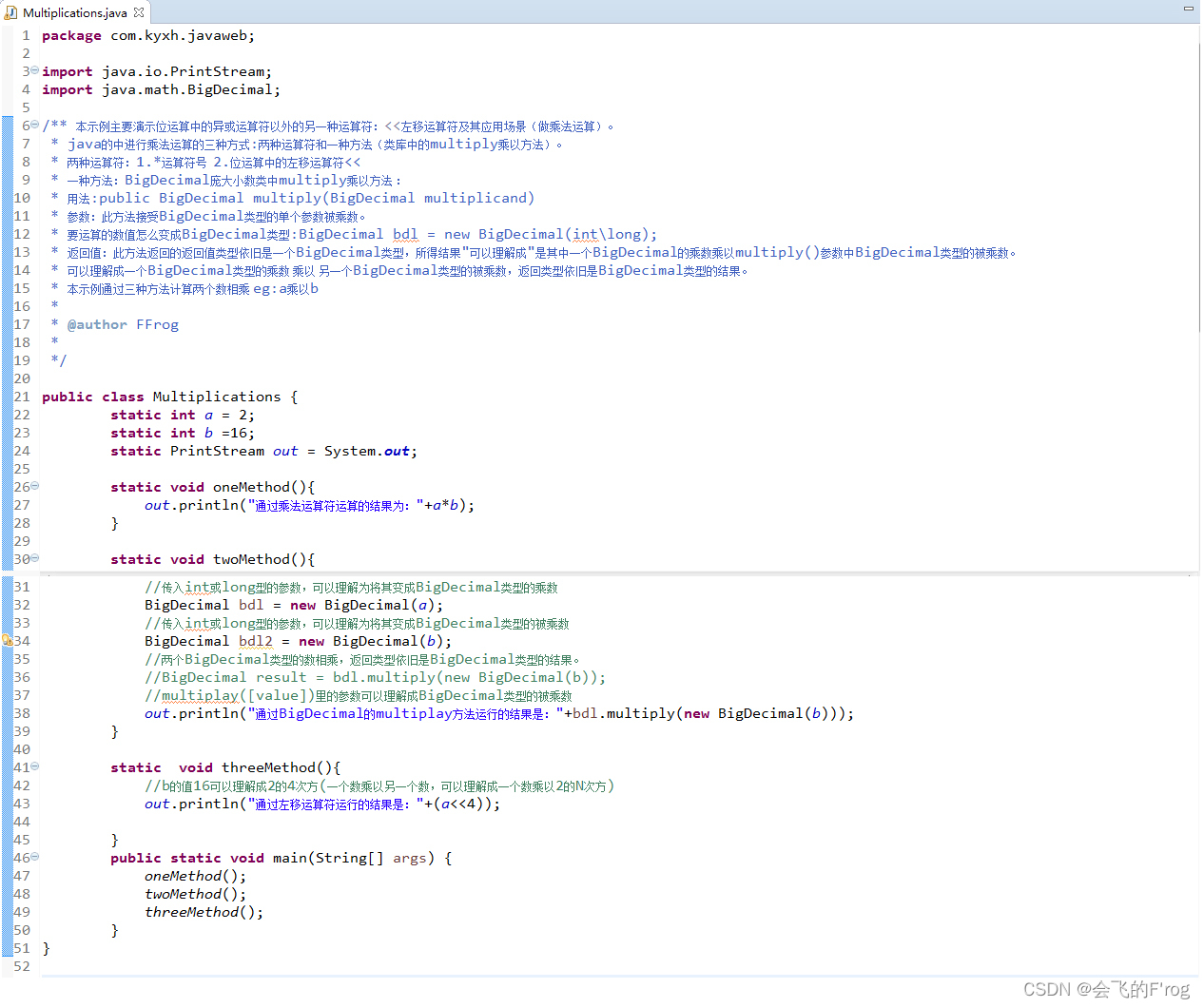
Task: Select the Multiplications.java editor tab
Action: click(x=75, y=12)
